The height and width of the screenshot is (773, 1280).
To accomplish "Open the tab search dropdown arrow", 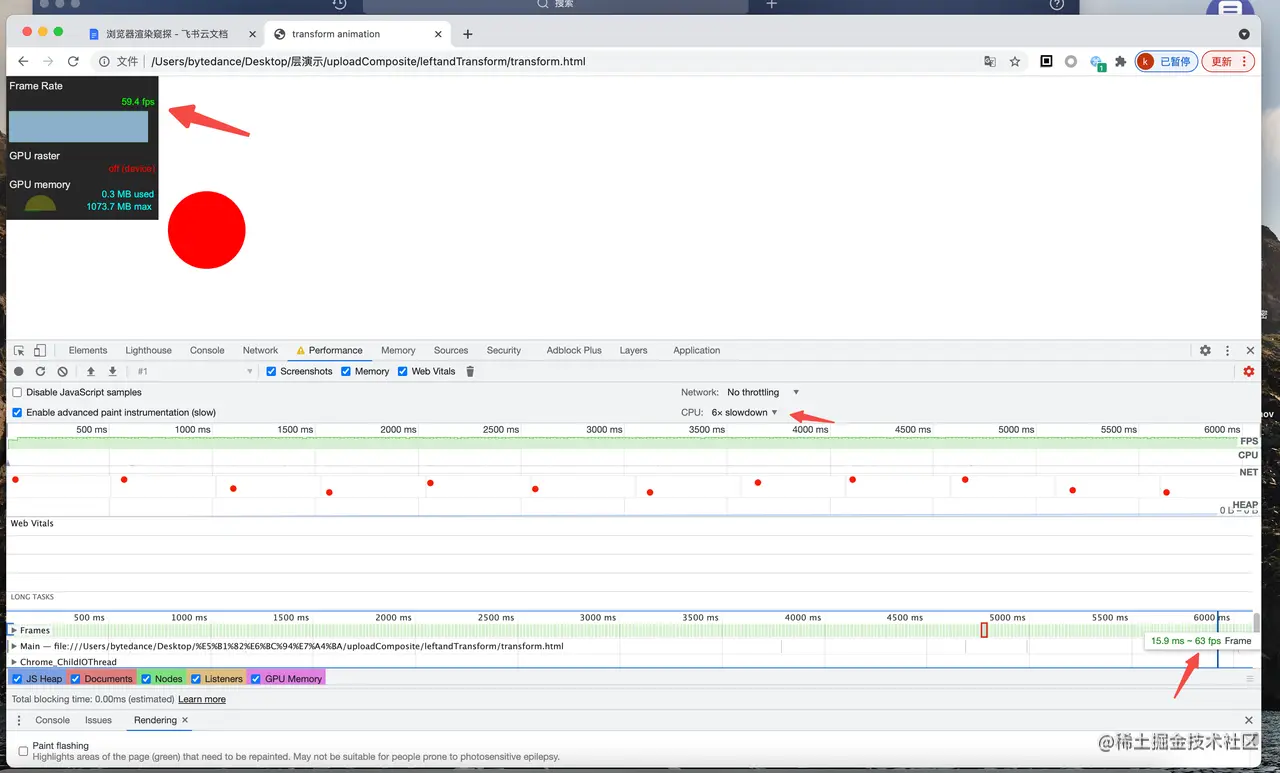I will [1244, 34].
